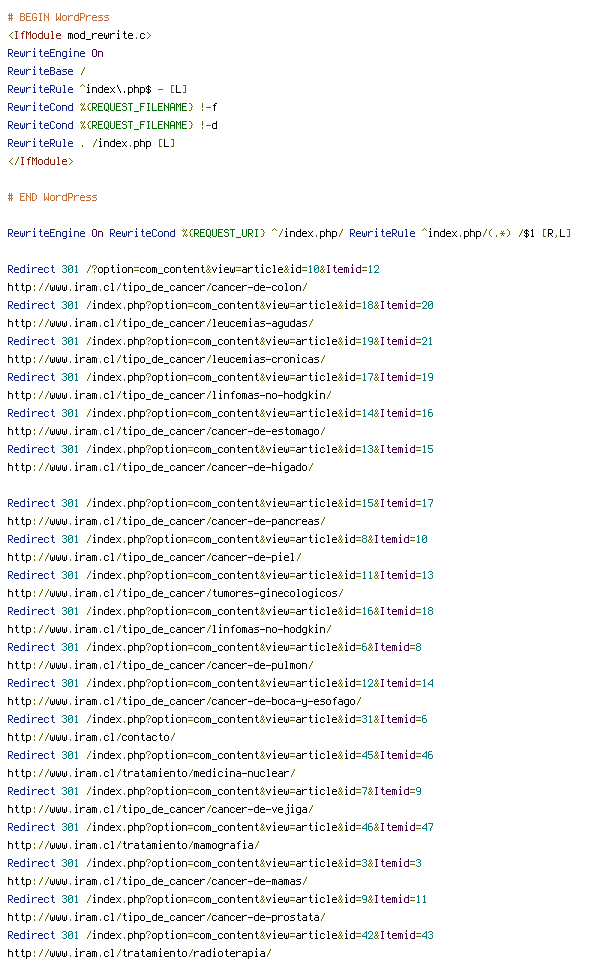Screen dimensions: 600x970
Task: Click the redirect line with id=7&Itemid=9
Action: [x=215, y=791]
